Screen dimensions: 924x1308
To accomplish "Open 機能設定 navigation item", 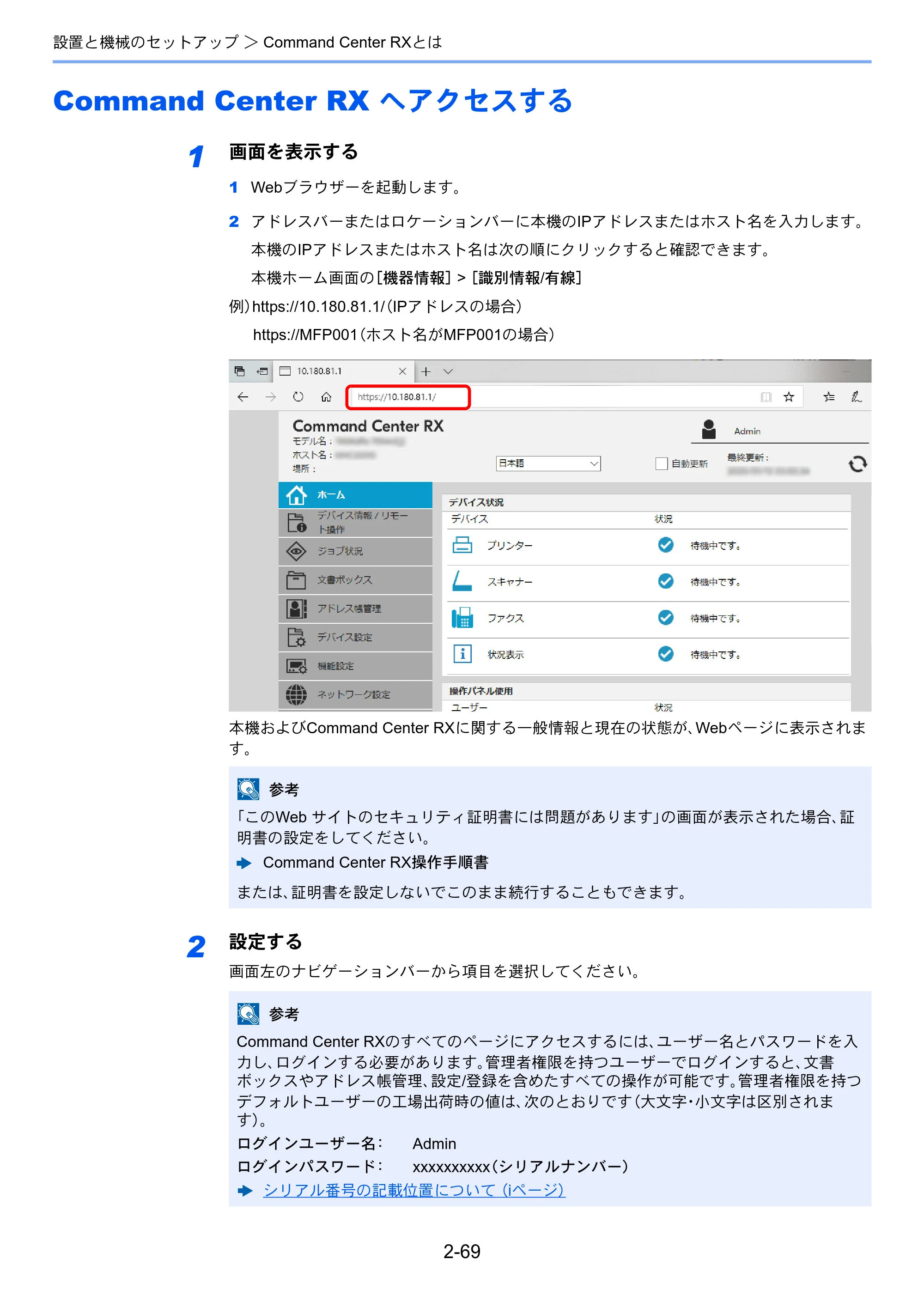I will pyautogui.click(x=355, y=666).
